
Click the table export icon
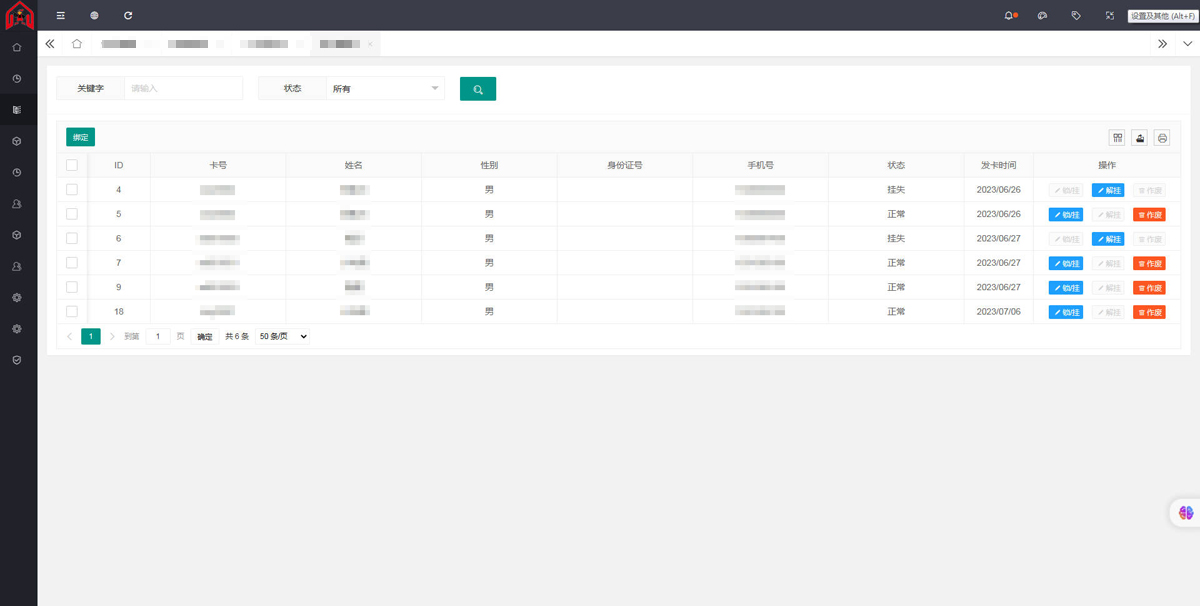tap(1140, 138)
